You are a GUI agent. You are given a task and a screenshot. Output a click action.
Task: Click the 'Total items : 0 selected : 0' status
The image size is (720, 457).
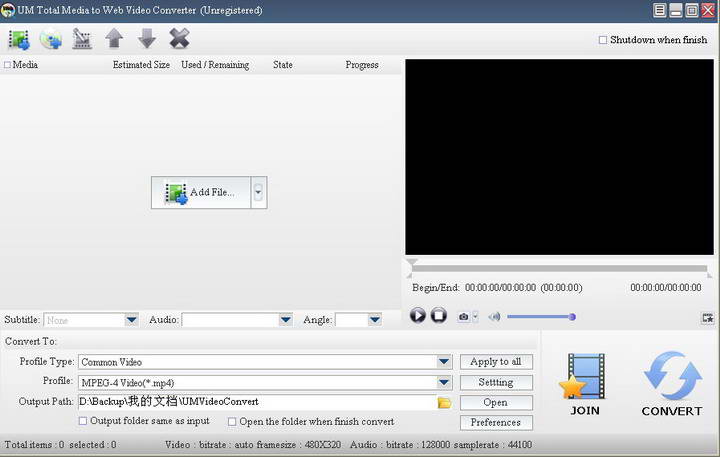tap(60, 445)
